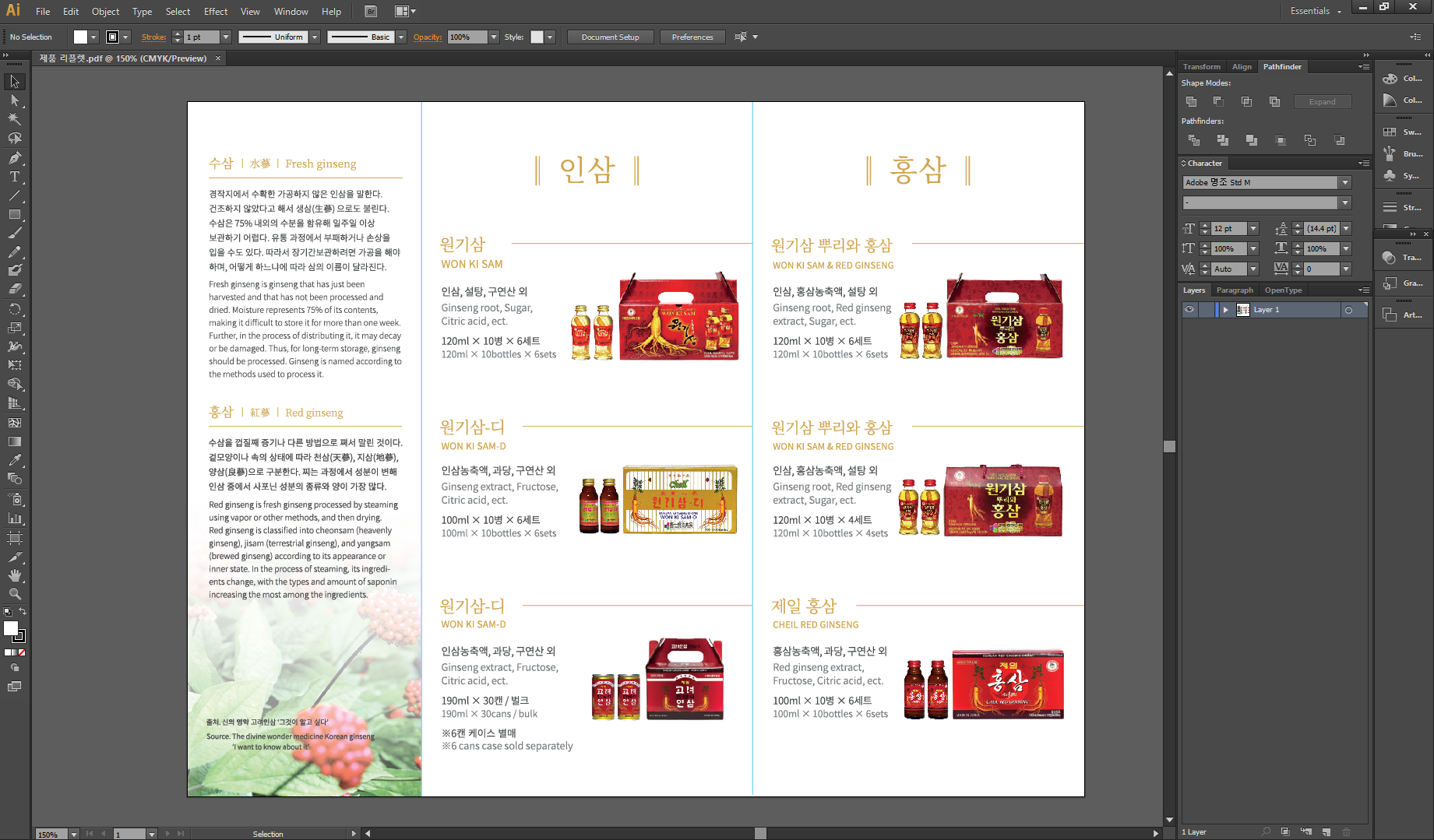Toggle the lock column for Layer 1

click(1206, 310)
